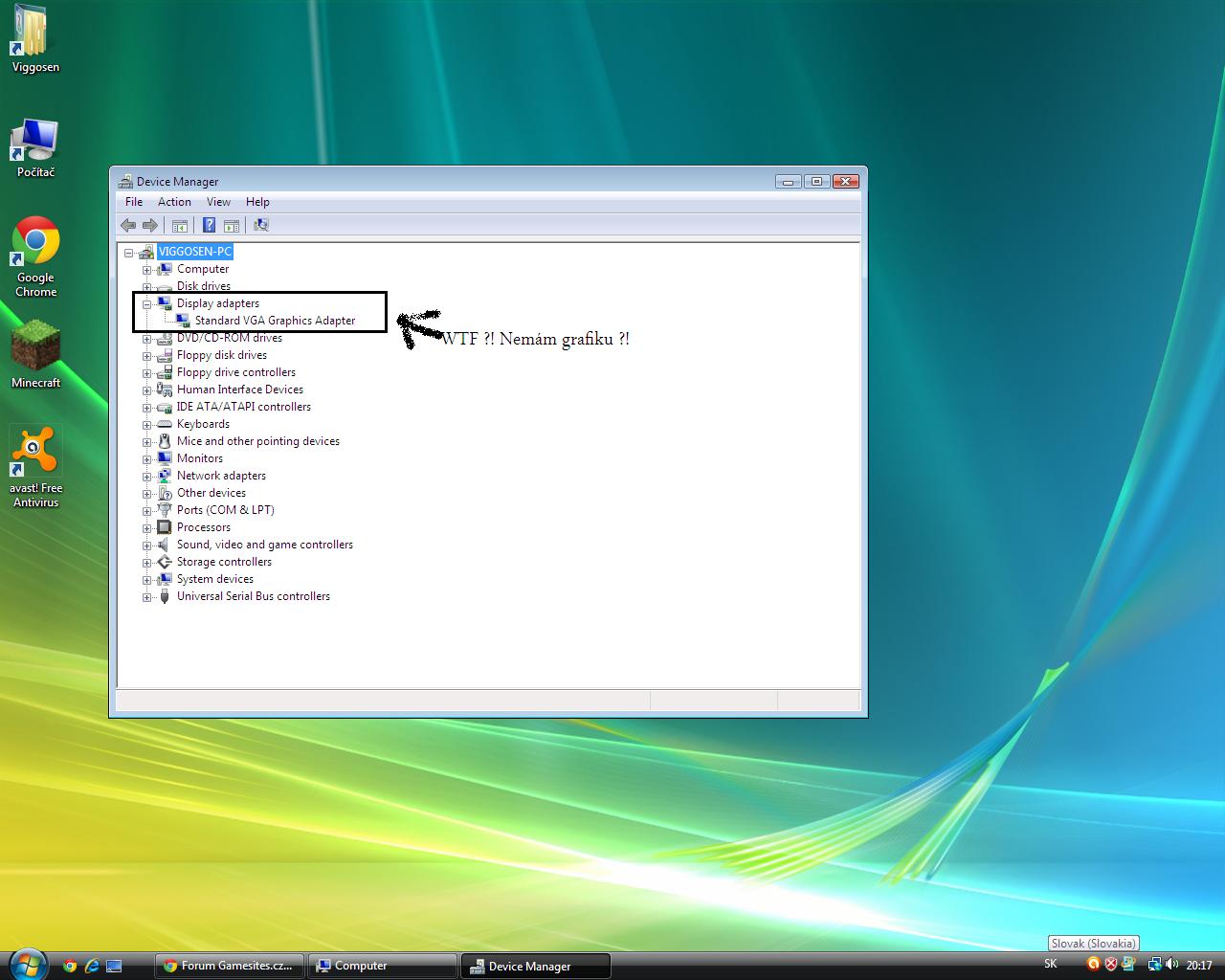
Task: Collapse the VIGGOSEN-PC root node
Action: 129,253
